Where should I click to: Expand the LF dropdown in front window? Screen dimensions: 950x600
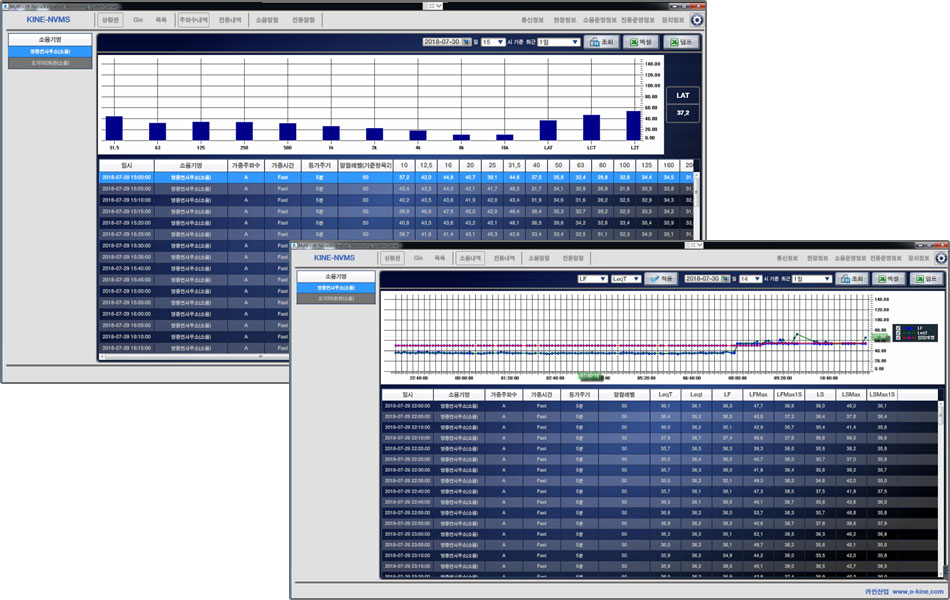tap(591, 279)
